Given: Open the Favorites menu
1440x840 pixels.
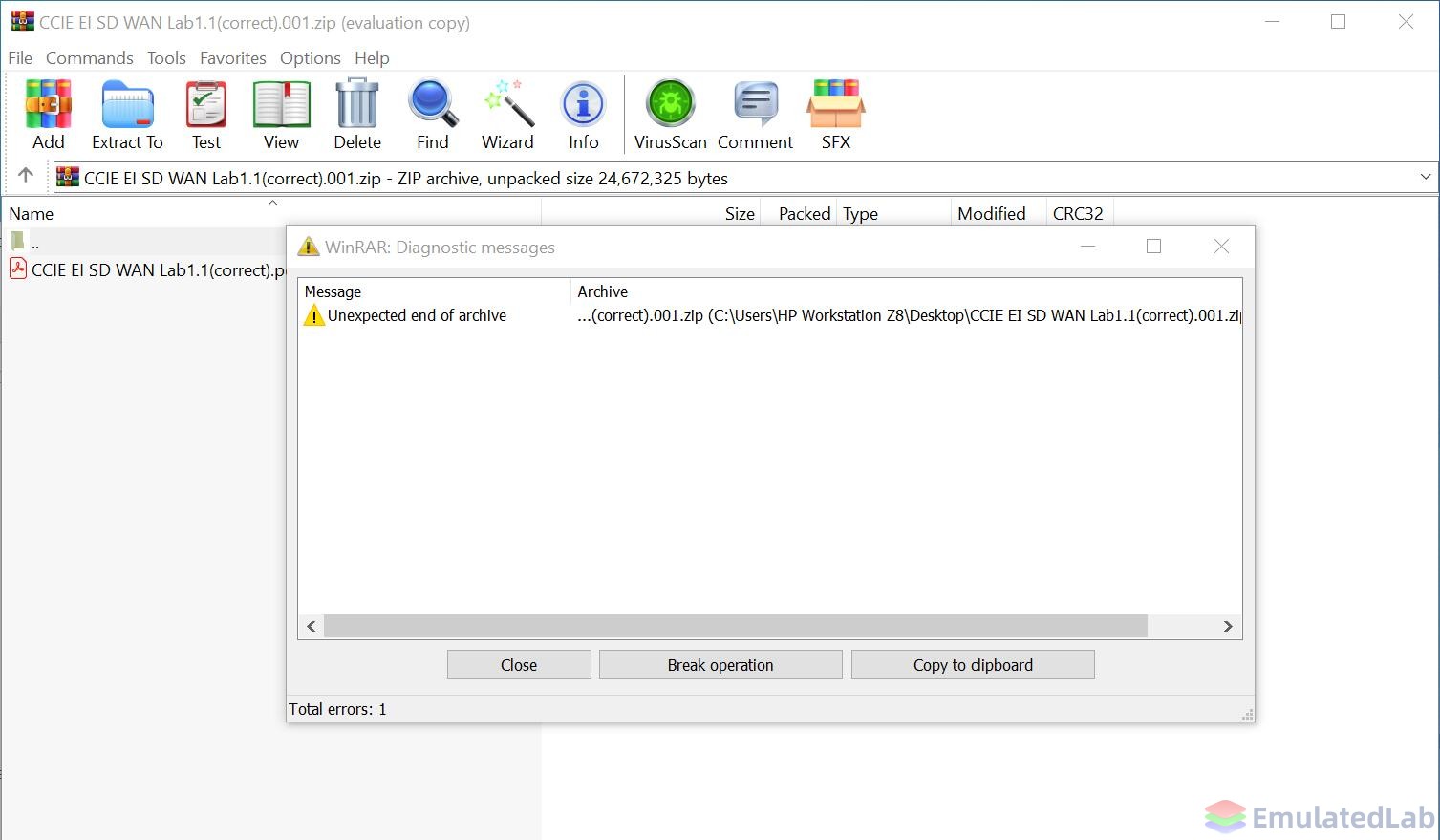Looking at the screenshot, I should [x=233, y=58].
